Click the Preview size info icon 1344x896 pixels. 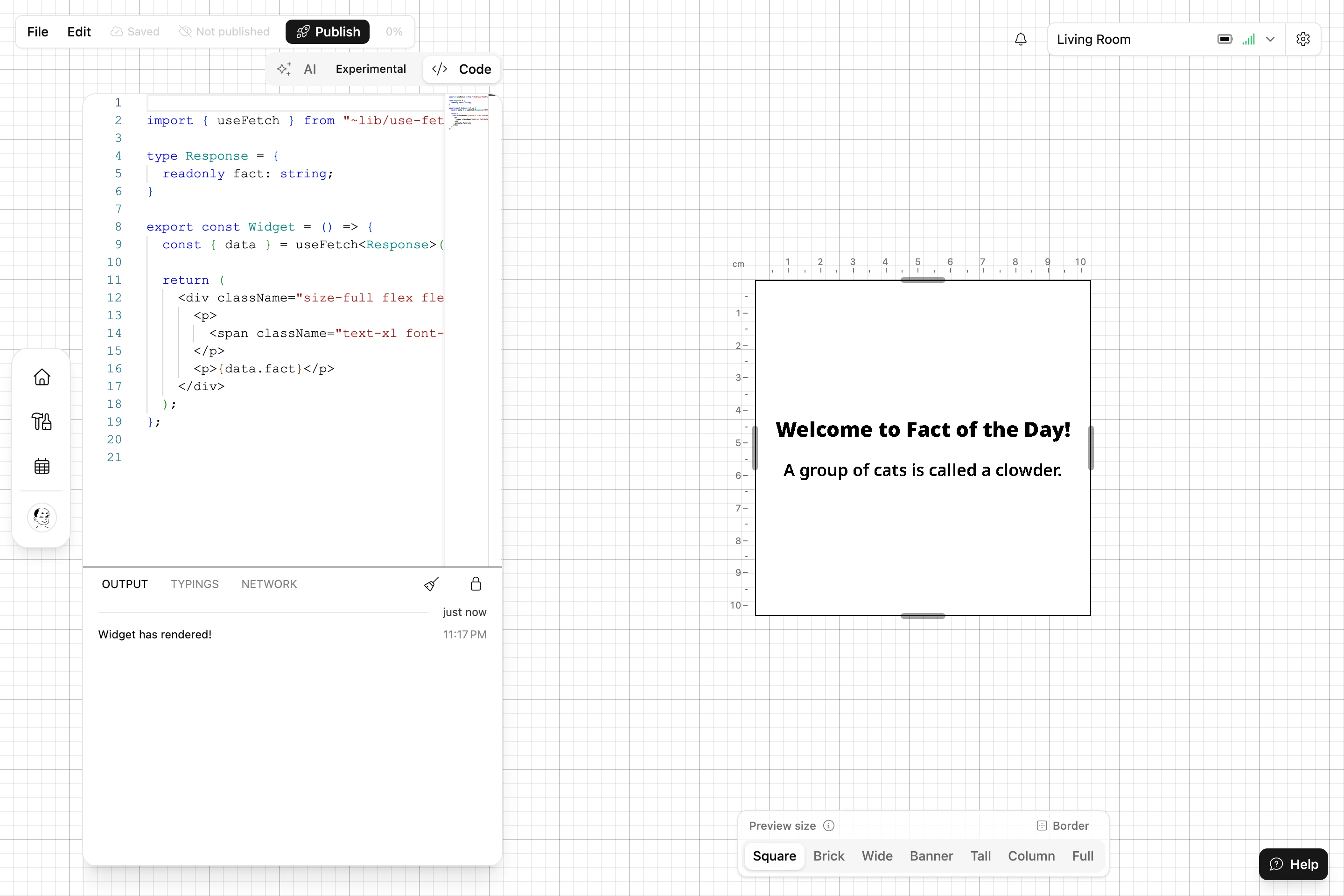pos(829,826)
